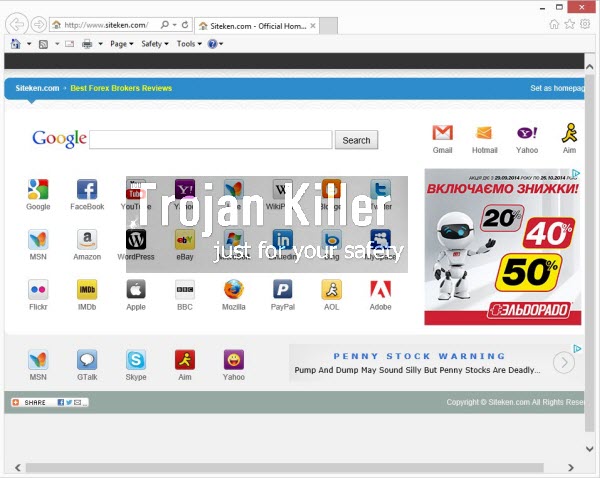This screenshot has height=478, width=600.
Task: Expand the Page dropdown menu
Action: point(121,44)
